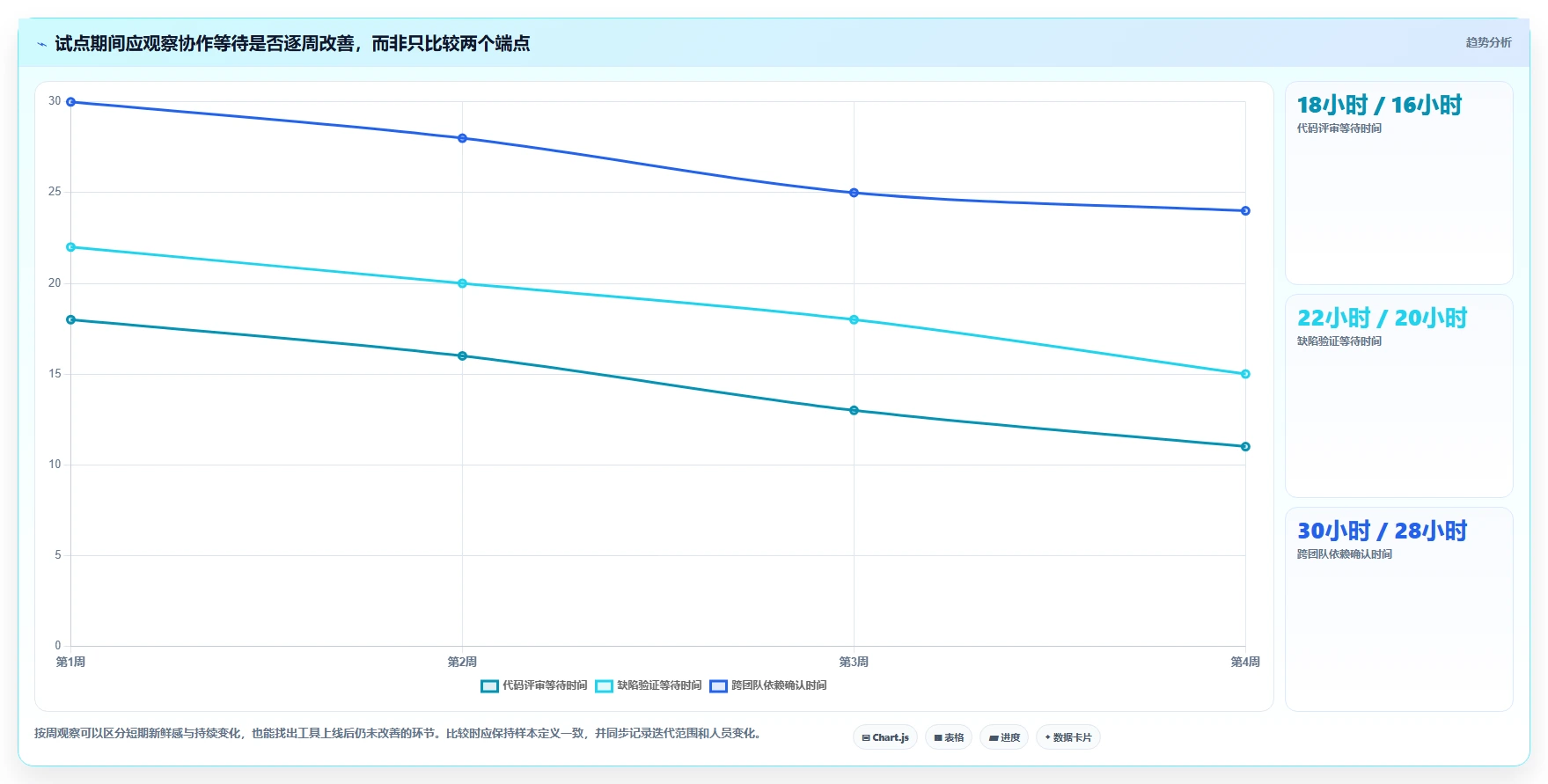Click the 第3周 x-axis label

pos(854,662)
